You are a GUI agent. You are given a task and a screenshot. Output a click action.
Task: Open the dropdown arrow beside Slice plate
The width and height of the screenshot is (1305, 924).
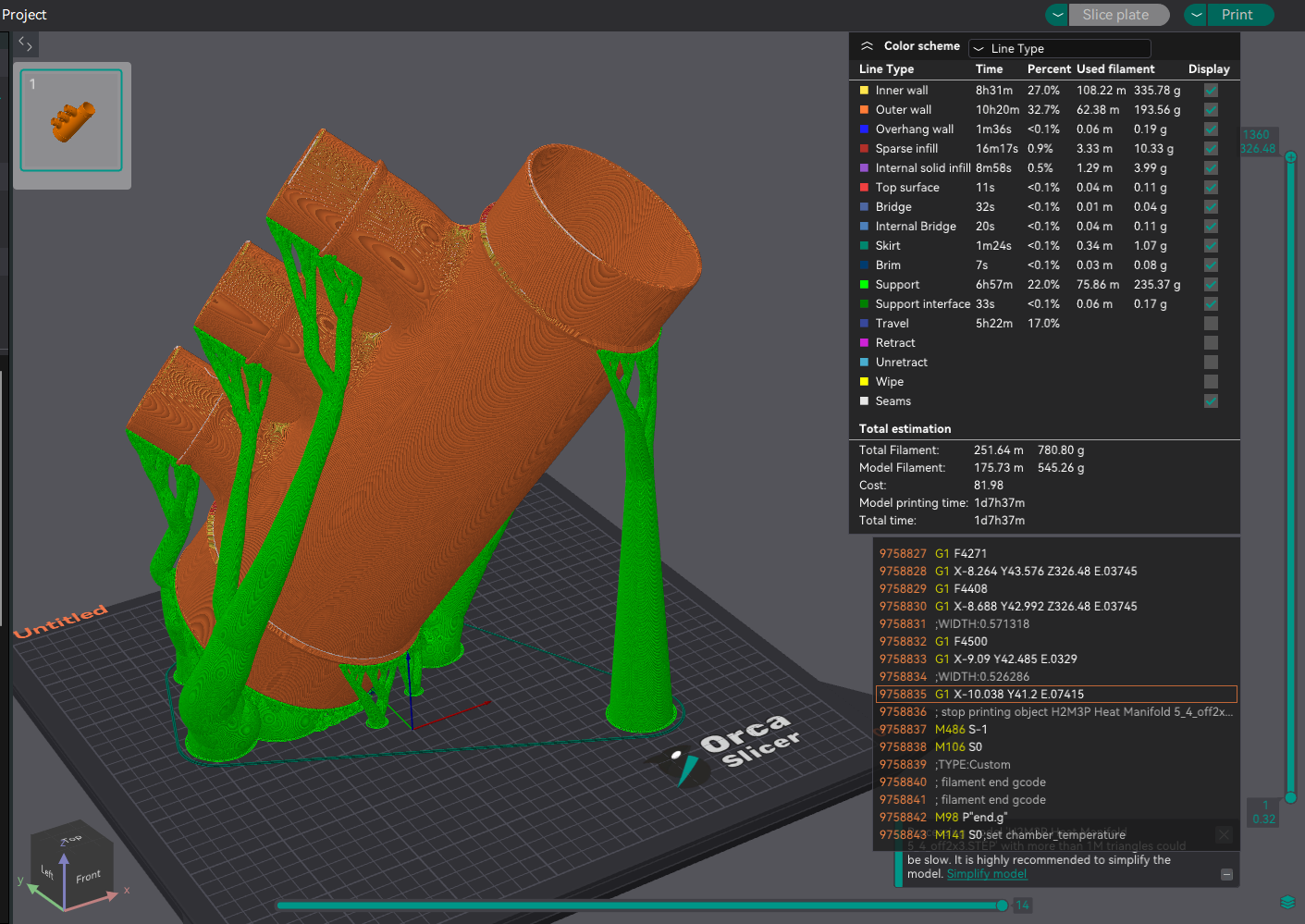pyautogui.click(x=1057, y=15)
